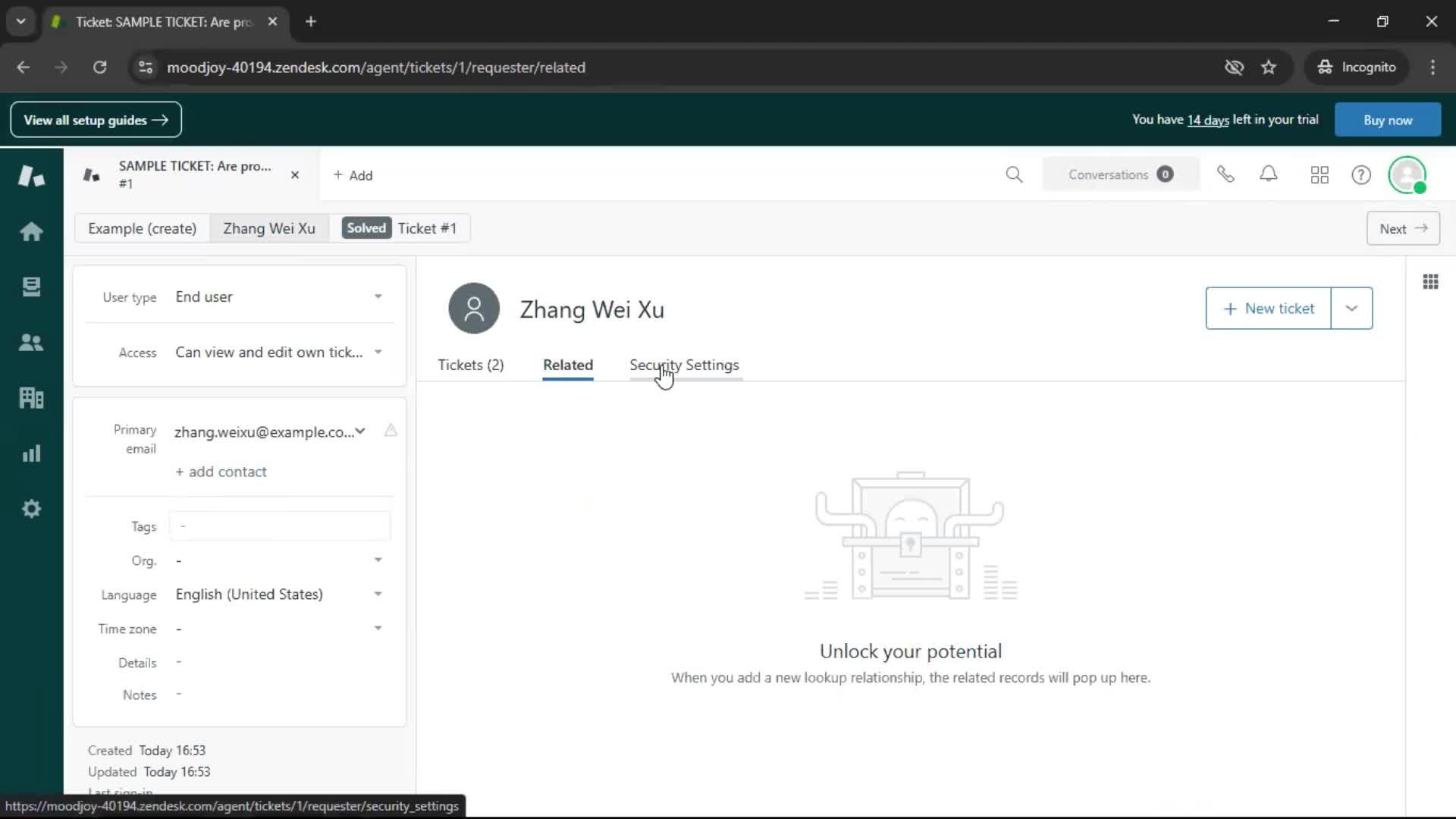Go back in browser history
This screenshot has width=1456, height=819.
click(23, 67)
